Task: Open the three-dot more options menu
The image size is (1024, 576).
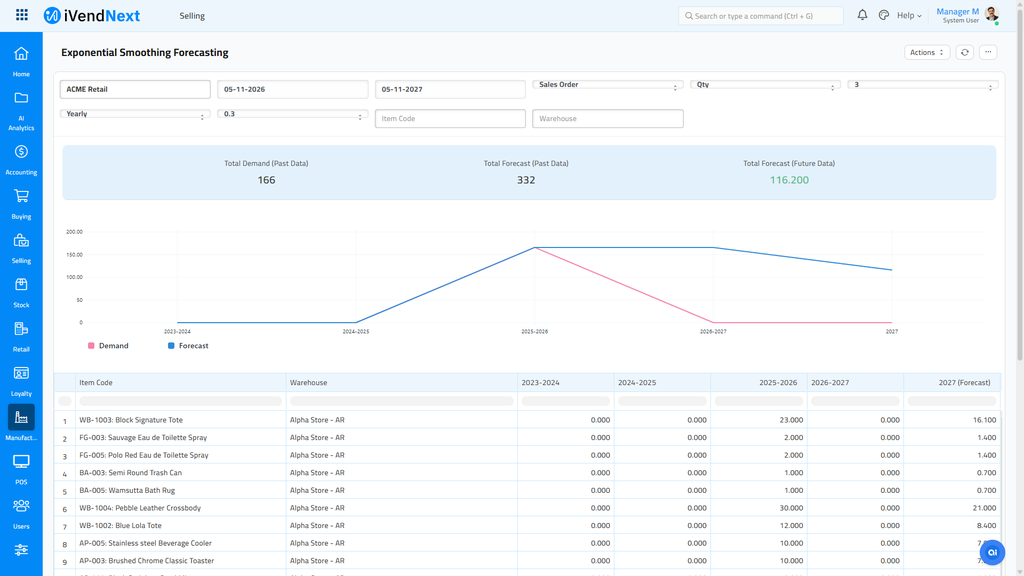Action: [x=988, y=52]
